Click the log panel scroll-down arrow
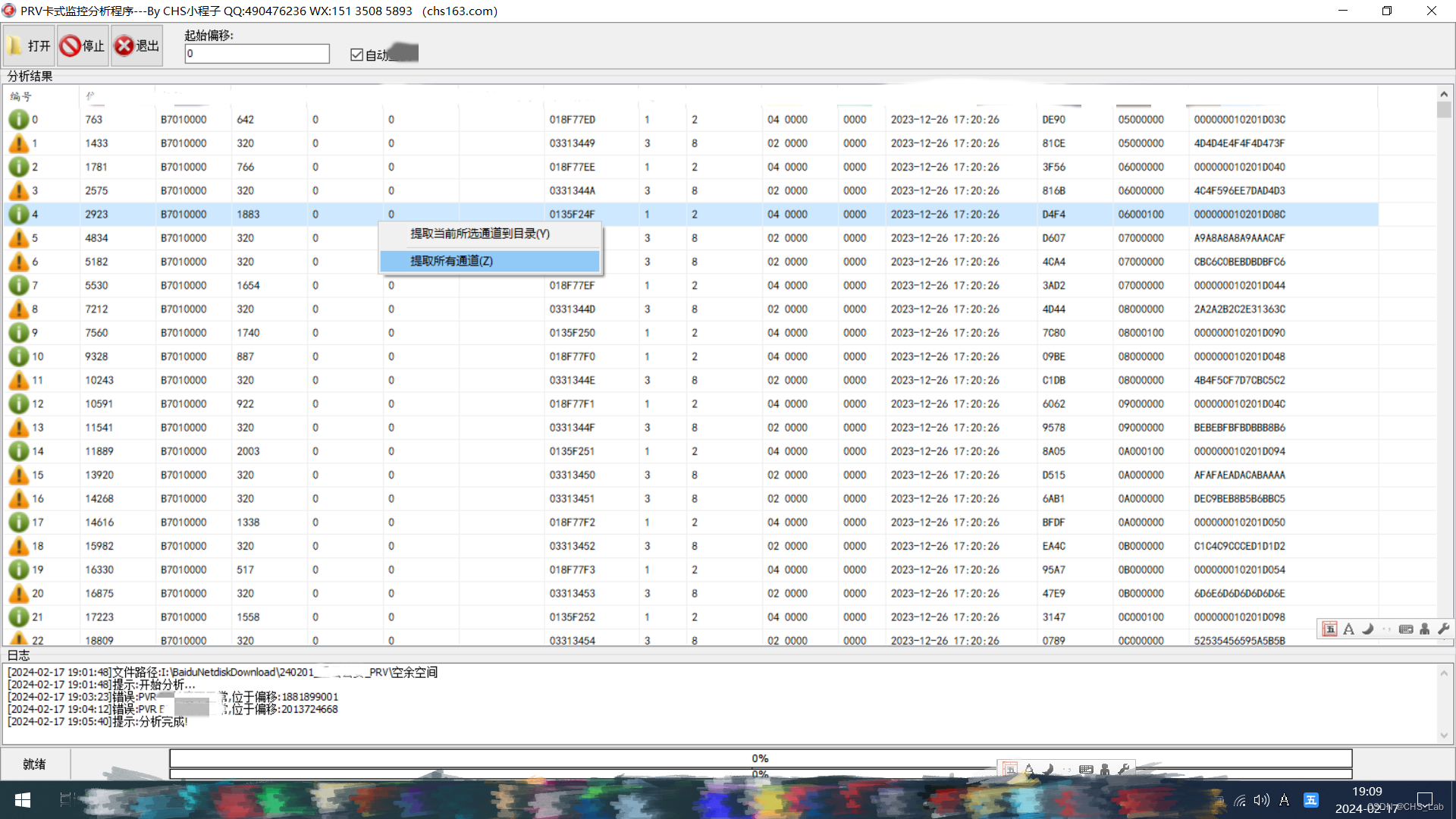Screen dimensions: 1456x819 (1443, 735)
